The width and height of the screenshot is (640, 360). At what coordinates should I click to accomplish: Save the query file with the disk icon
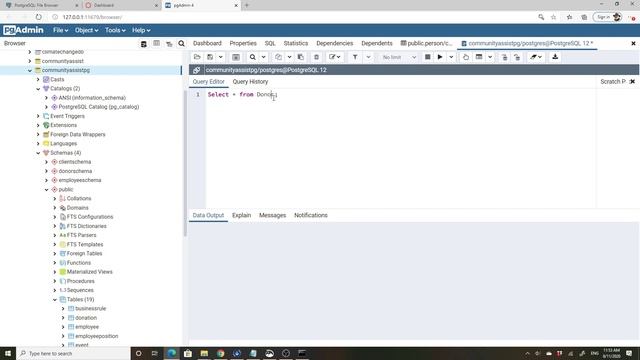tap(210, 57)
